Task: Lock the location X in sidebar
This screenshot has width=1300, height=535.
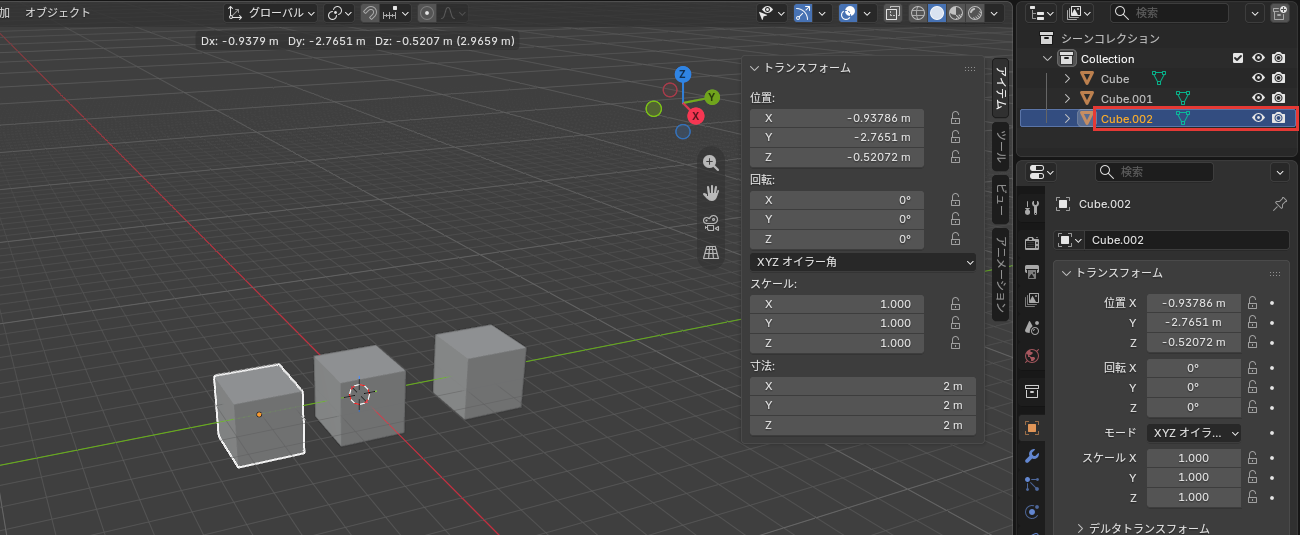Action: (x=955, y=118)
